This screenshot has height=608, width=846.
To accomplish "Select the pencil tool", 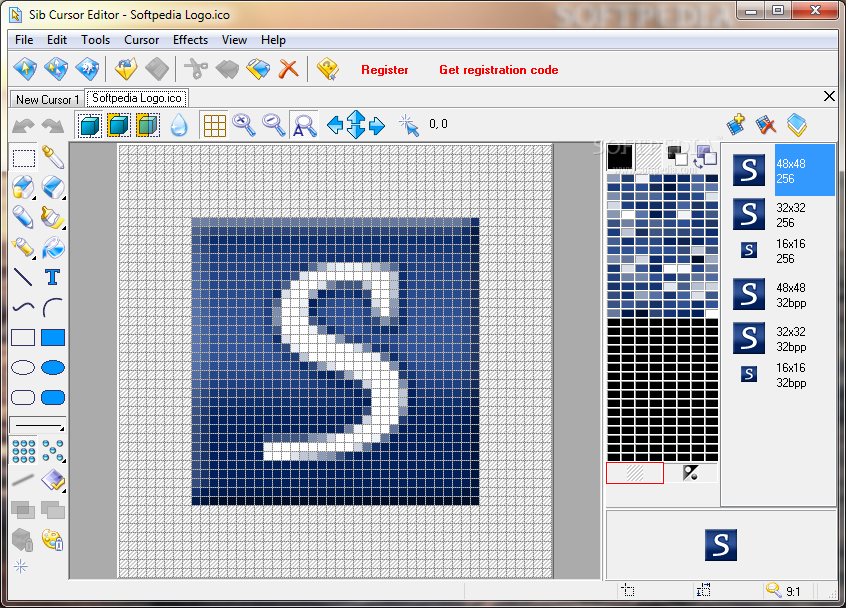I will 23,217.
